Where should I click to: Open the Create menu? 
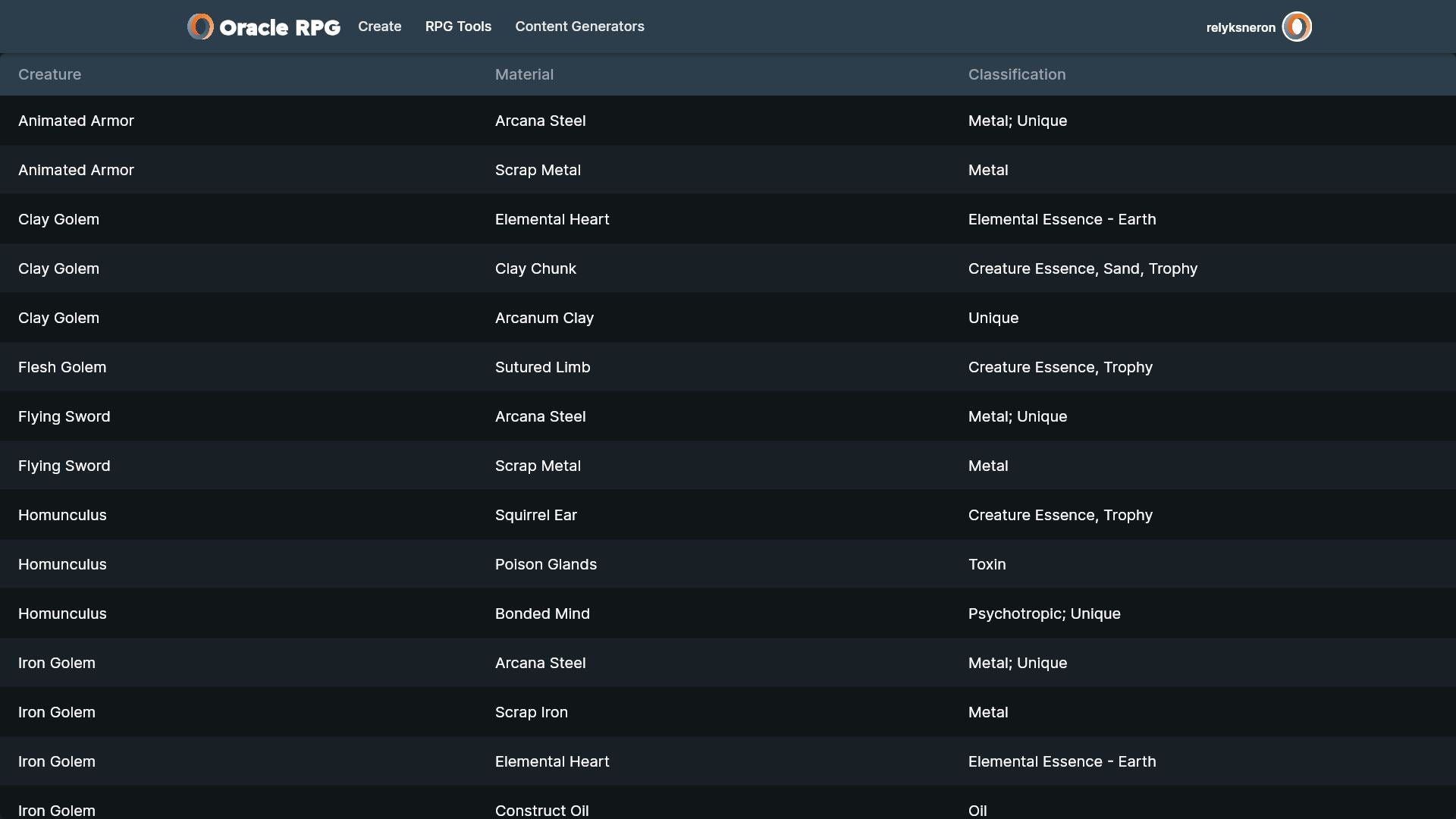point(379,27)
